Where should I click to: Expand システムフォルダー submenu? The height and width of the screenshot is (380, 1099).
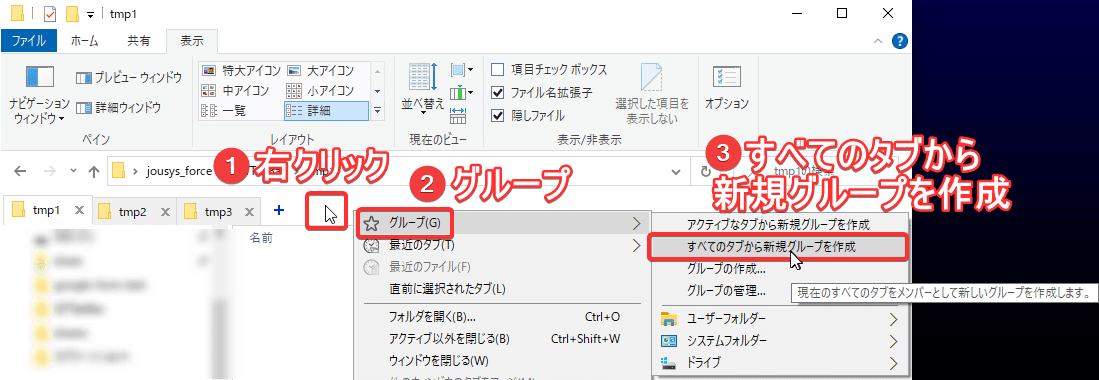click(780, 341)
